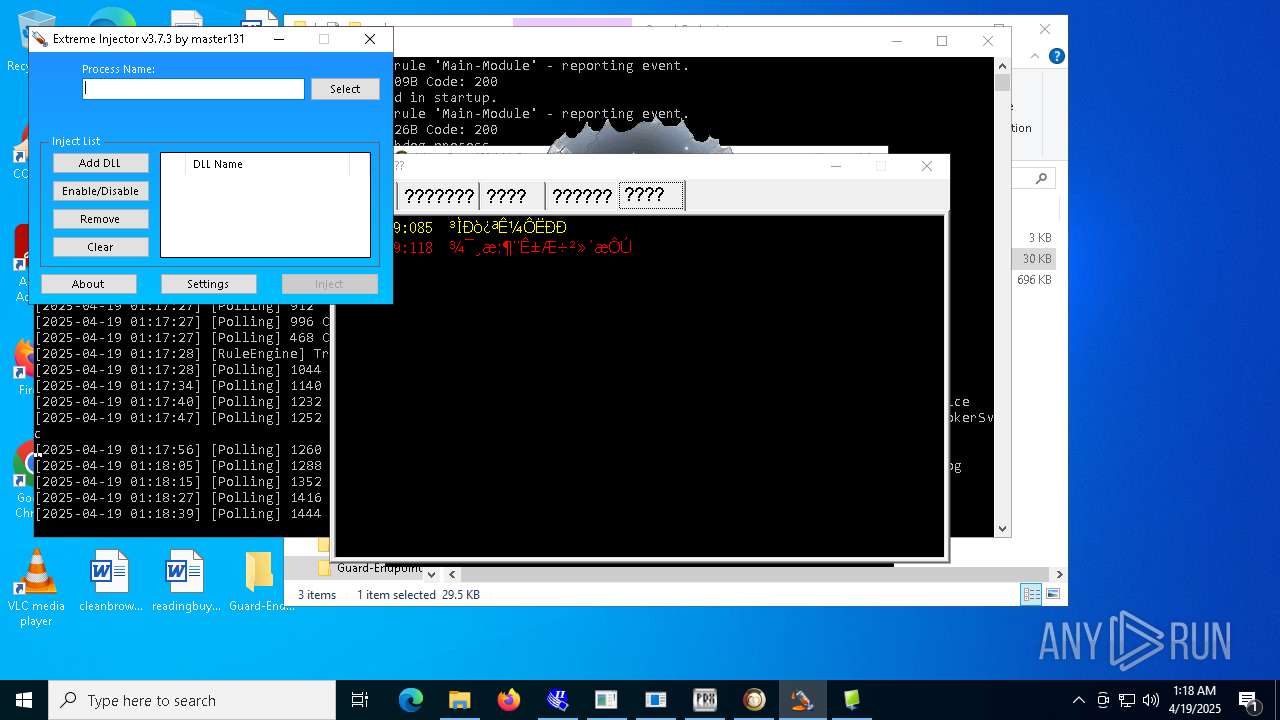Screen dimensions: 1280x720
Task: Open the first console window taskbar icon
Action: tap(606, 700)
